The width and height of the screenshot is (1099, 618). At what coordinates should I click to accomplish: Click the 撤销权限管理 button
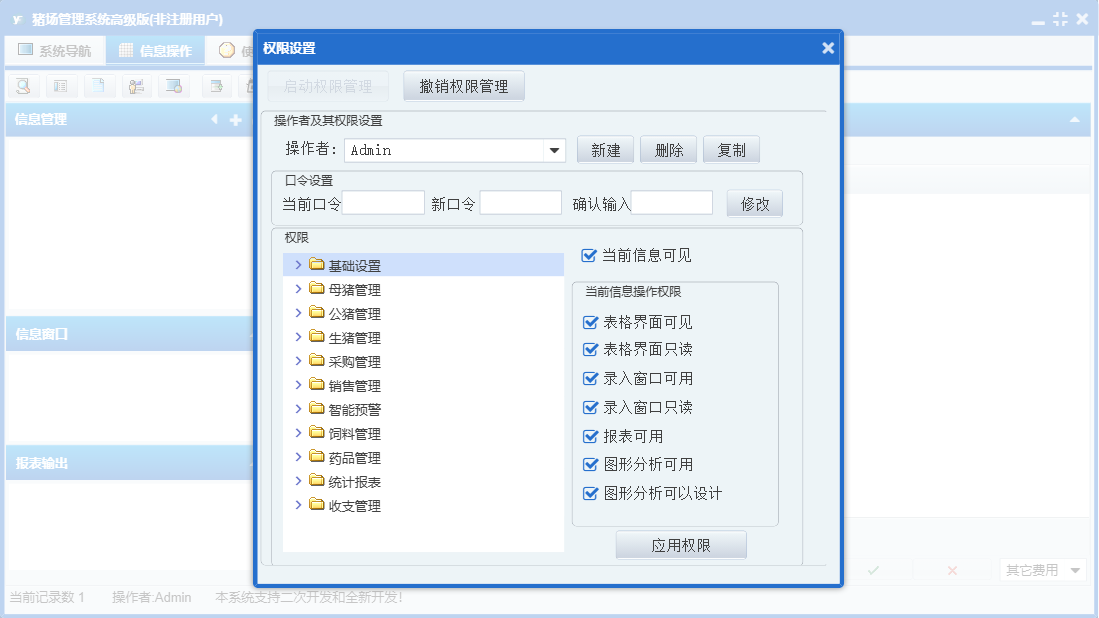point(464,87)
